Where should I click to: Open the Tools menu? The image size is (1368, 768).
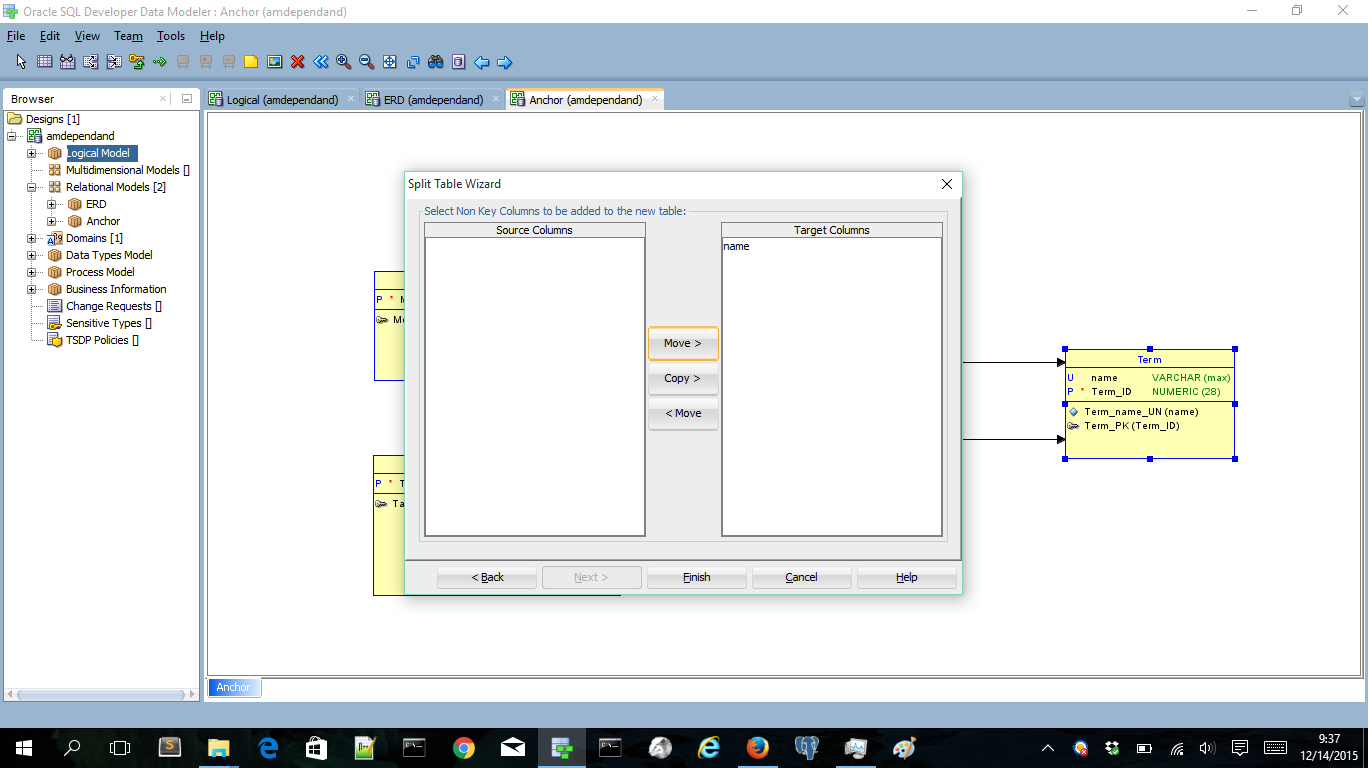pyautogui.click(x=171, y=36)
